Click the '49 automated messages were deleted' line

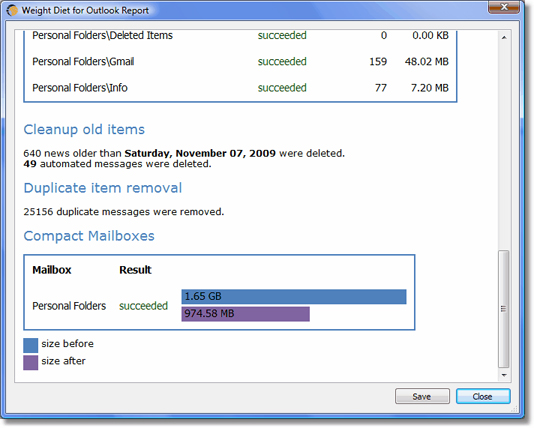[117, 164]
